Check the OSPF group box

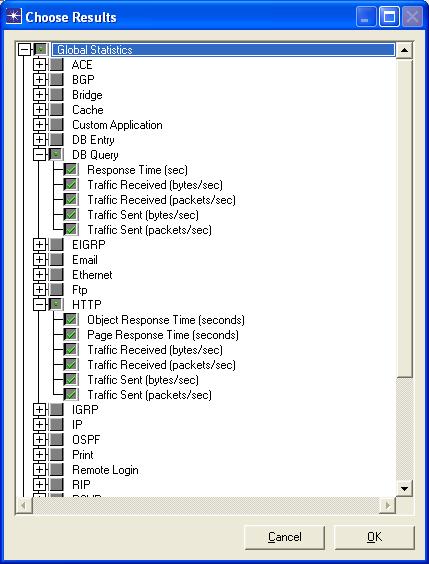pyautogui.click(x=56, y=440)
